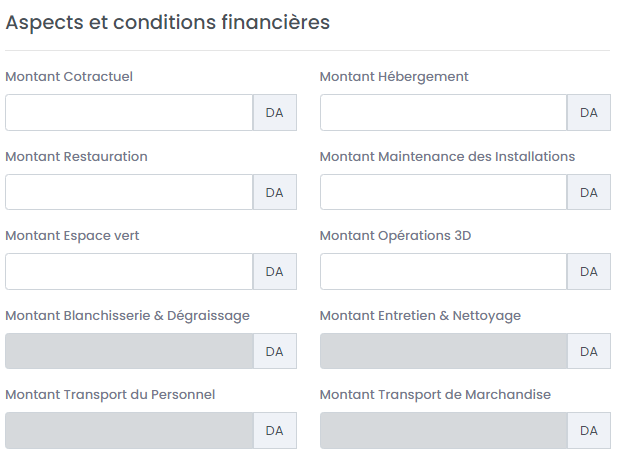Click the DA suffix beside Montant Hébergement
Viewport: 618px width, 464px height.
589,113
